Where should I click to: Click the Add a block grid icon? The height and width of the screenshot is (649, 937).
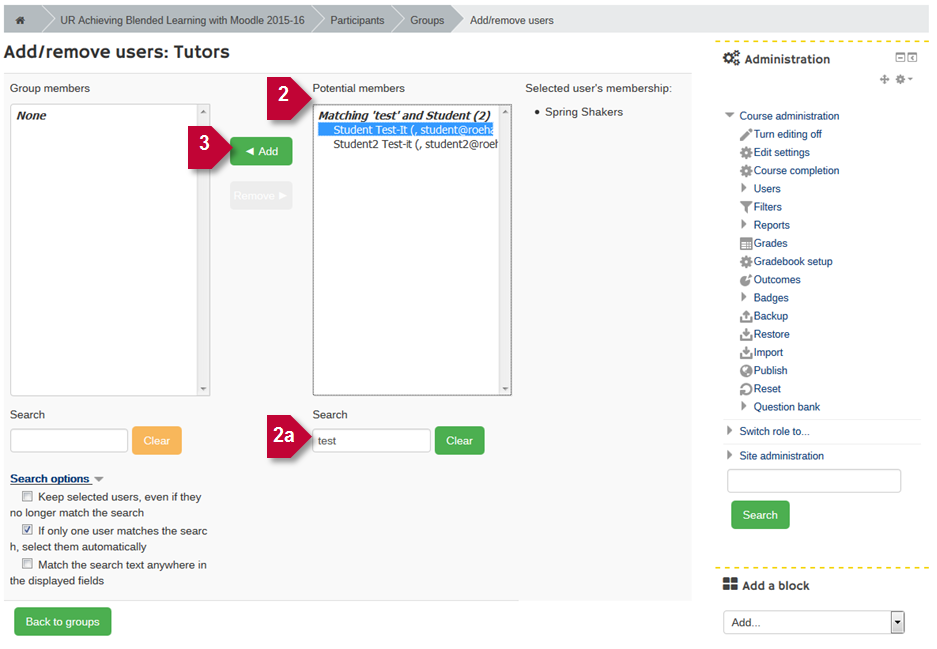pyautogui.click(x=730, y=584)
